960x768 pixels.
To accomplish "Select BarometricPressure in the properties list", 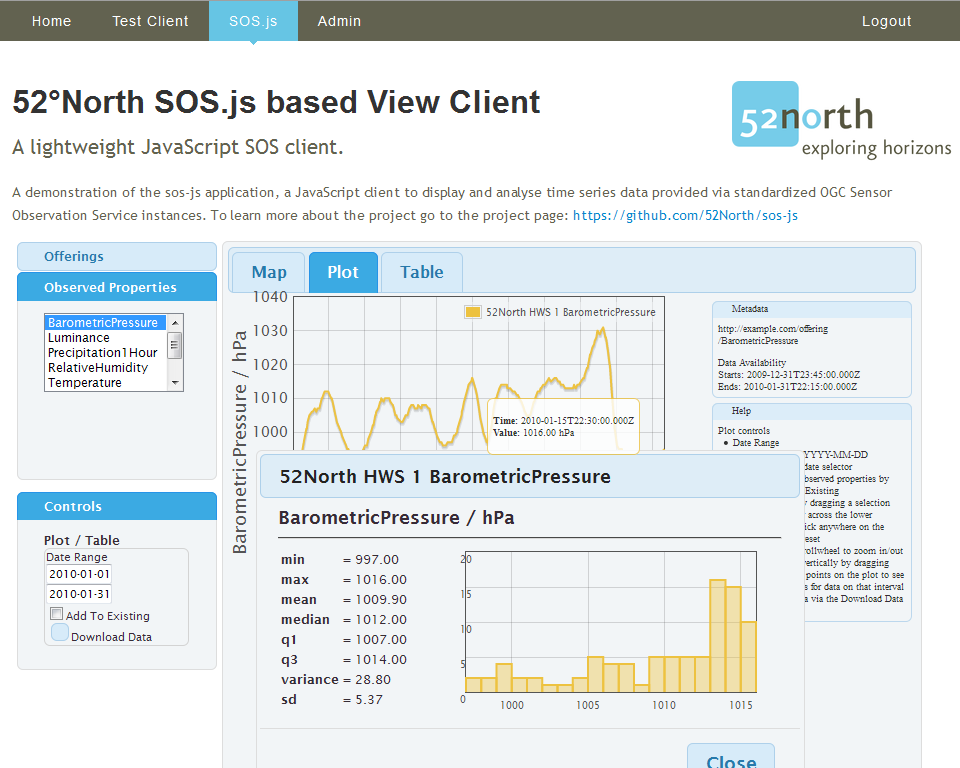I will click(105, 323).
